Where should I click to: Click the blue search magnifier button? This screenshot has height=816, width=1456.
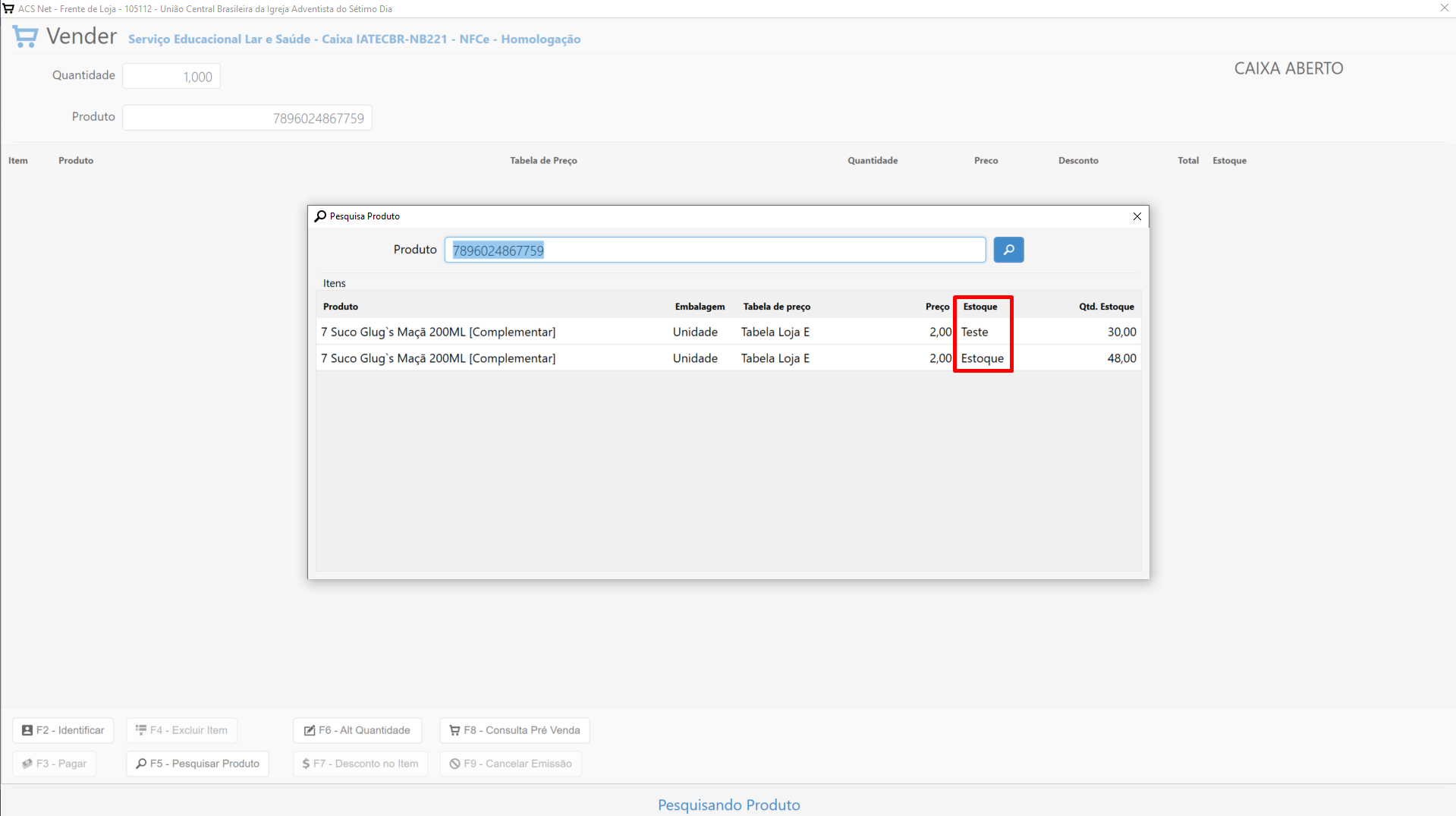1008,250
